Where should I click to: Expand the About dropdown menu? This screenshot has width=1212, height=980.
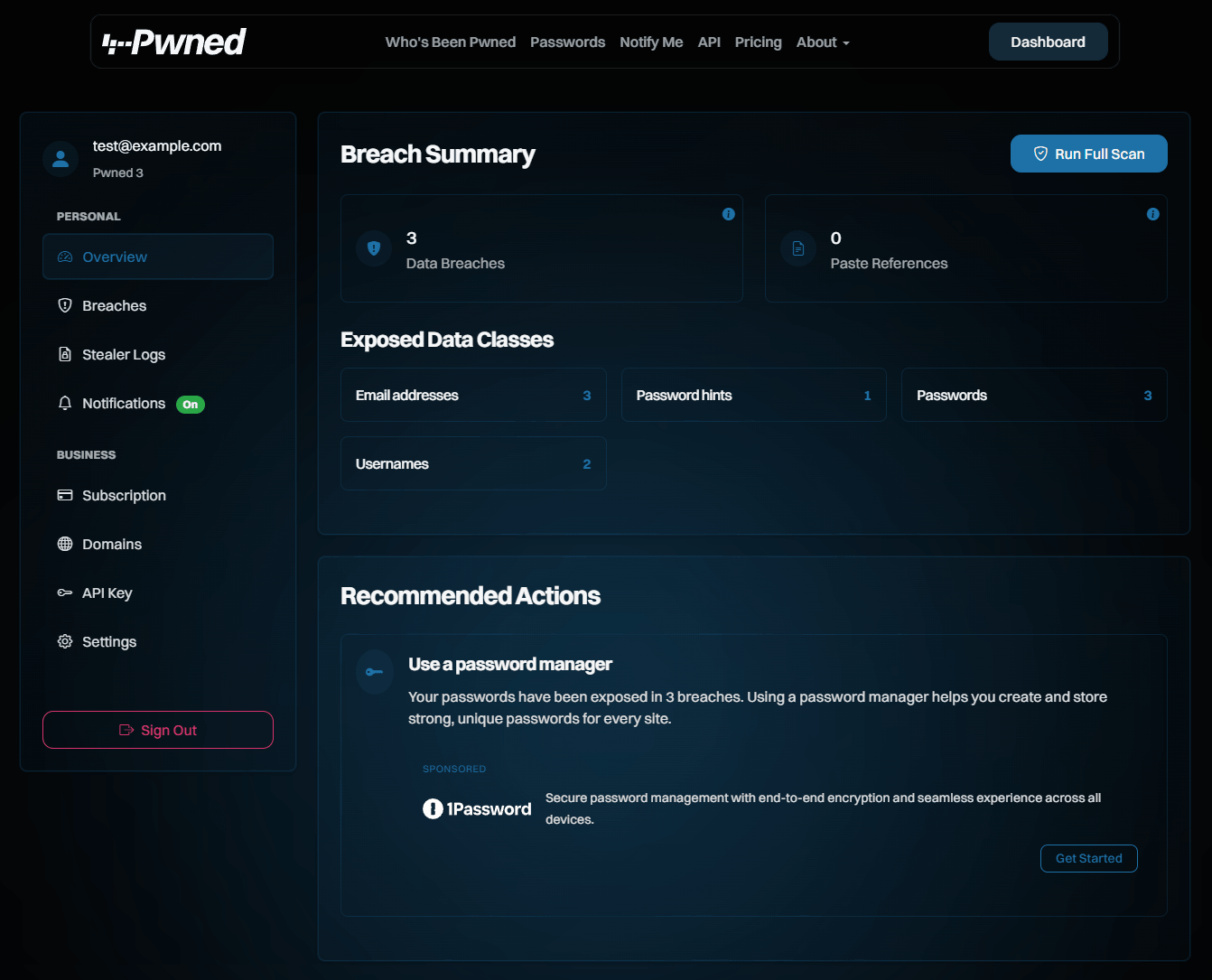(822, 42)
